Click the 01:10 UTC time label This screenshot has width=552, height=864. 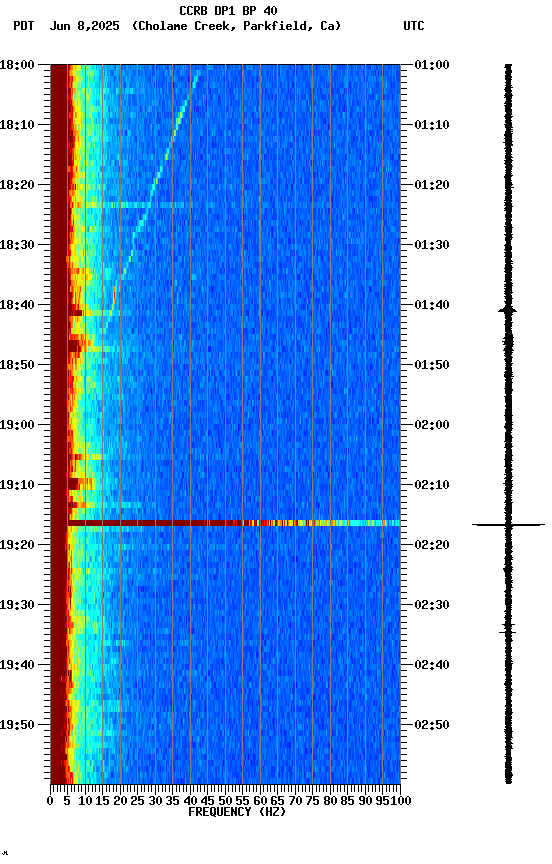pyautogui.click(x=432, y=125)
